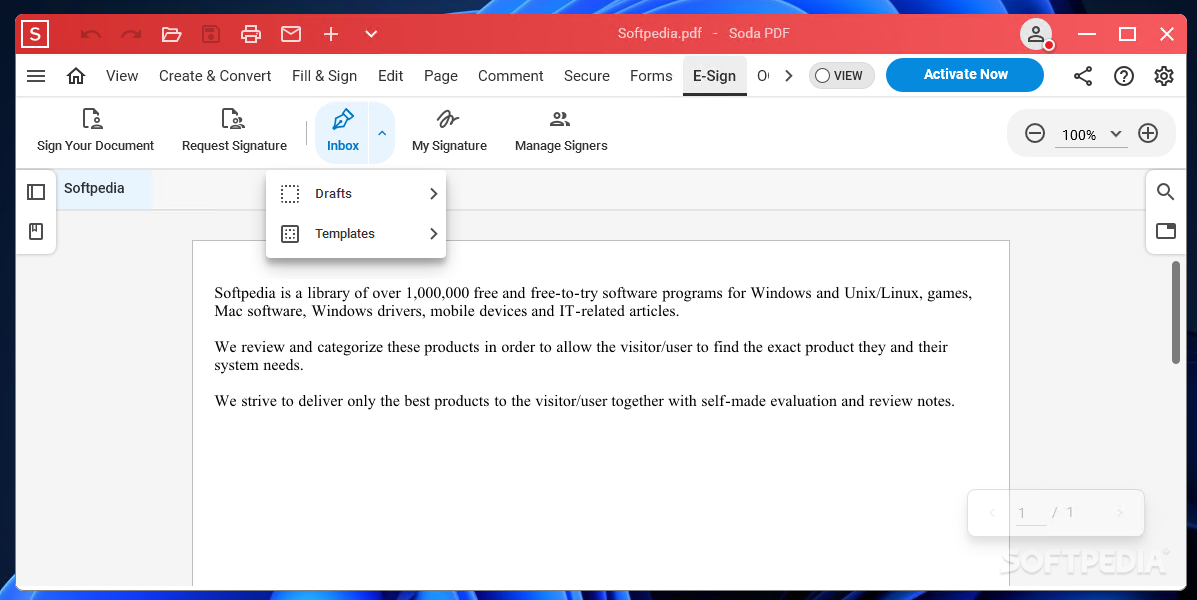Open the E-Sign Inbox
Viewport: 1197px width, 600px height.
coord(343,132)
